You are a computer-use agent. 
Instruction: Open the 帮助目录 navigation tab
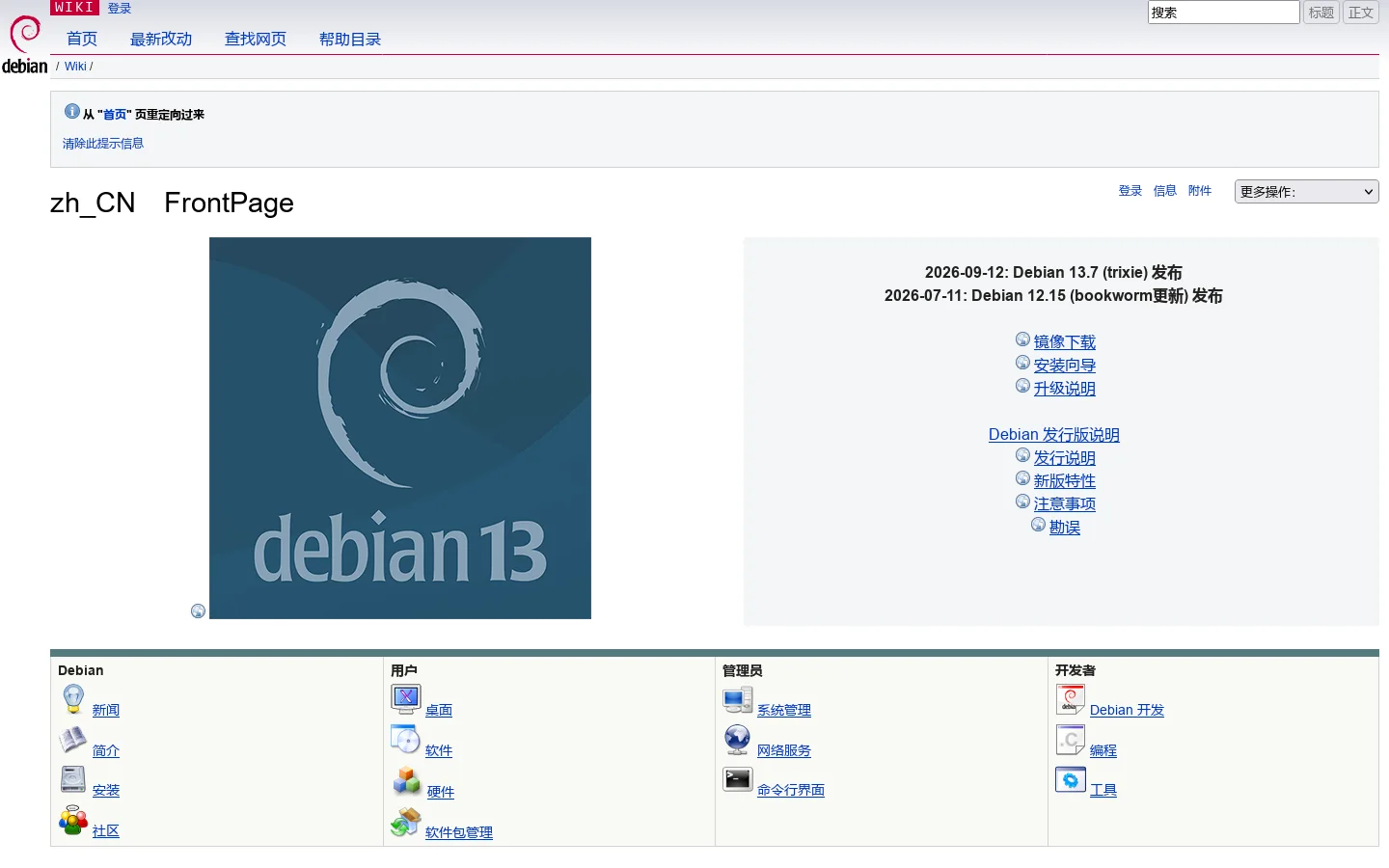[350, 39]
